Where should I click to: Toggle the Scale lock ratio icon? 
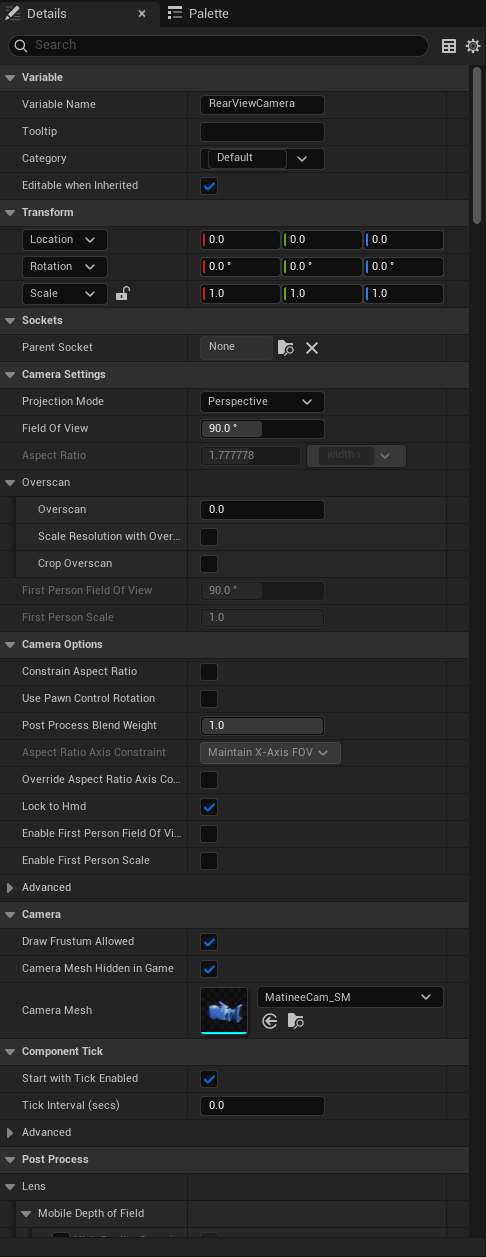point(122,294)
